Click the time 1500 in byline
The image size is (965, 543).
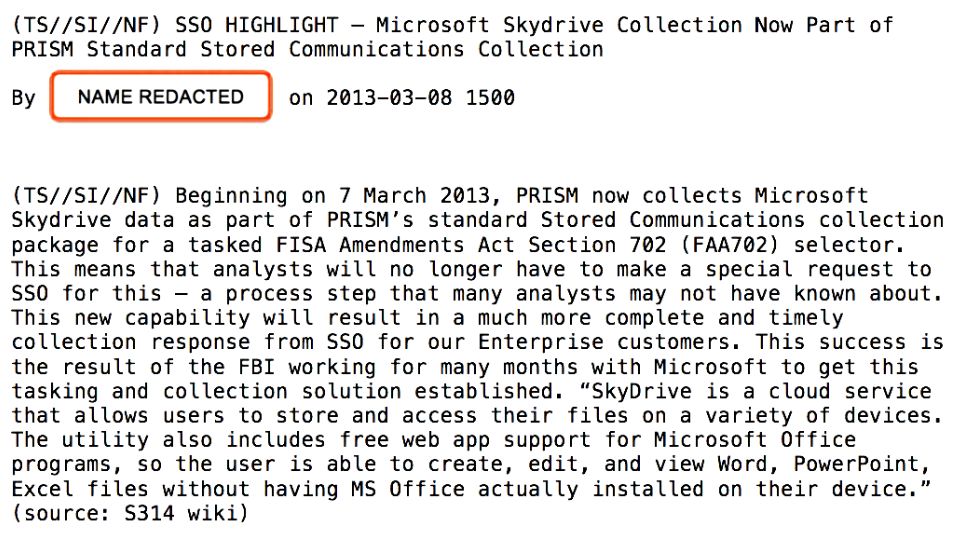pyautogui.click(x=490, y=98)
